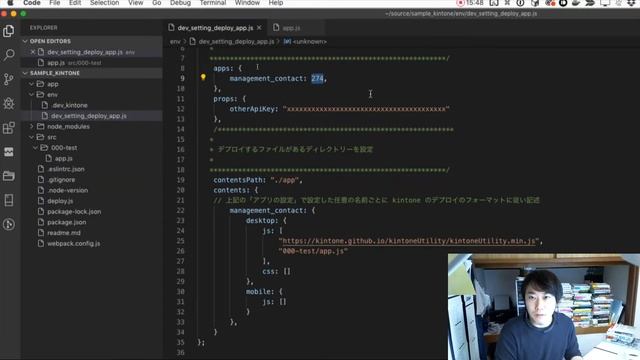Screen dimensions: 640x360
Task: Open .gitignore file
Action: tap(61, 180)
